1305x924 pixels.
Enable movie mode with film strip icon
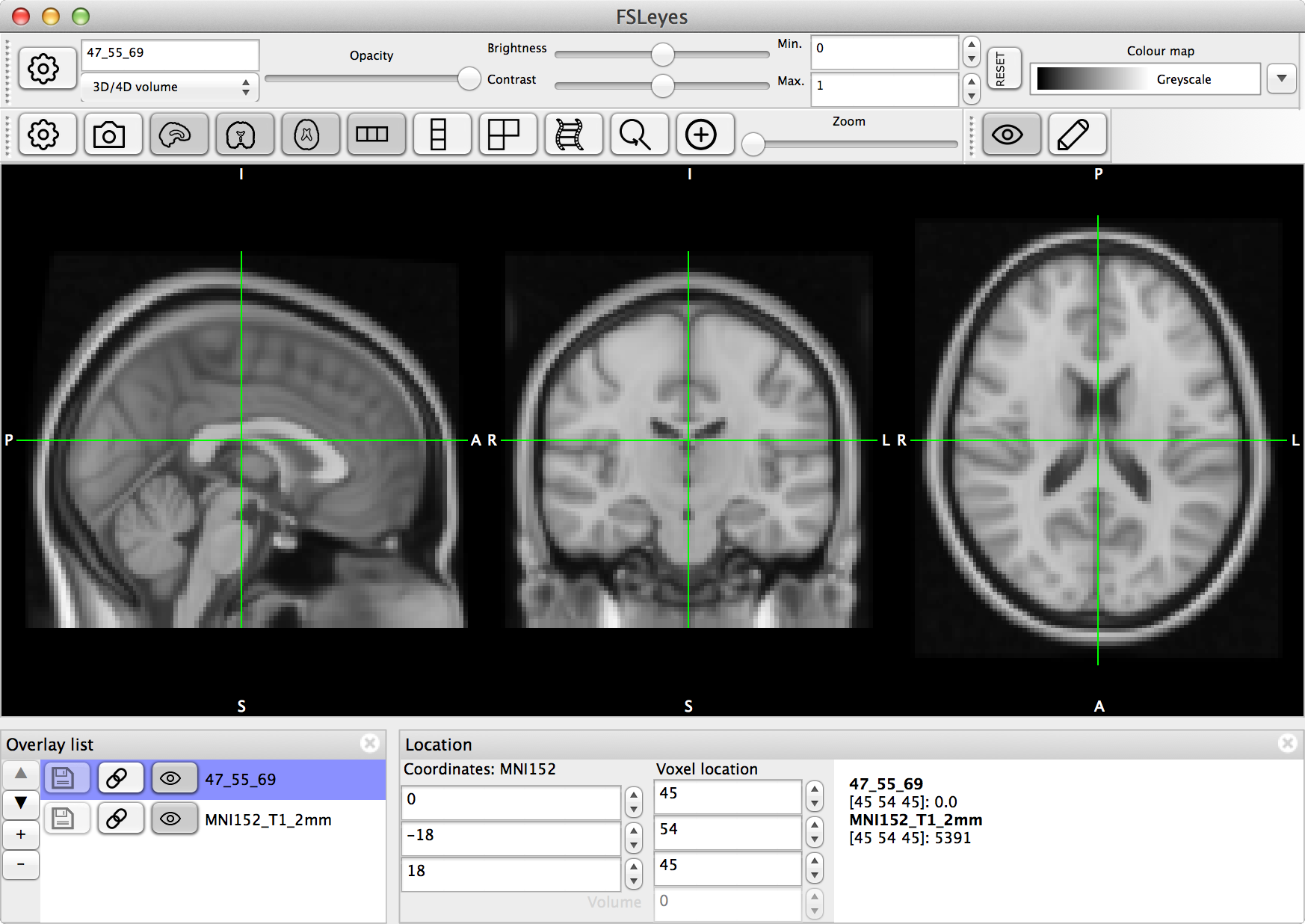coord(570,135)
